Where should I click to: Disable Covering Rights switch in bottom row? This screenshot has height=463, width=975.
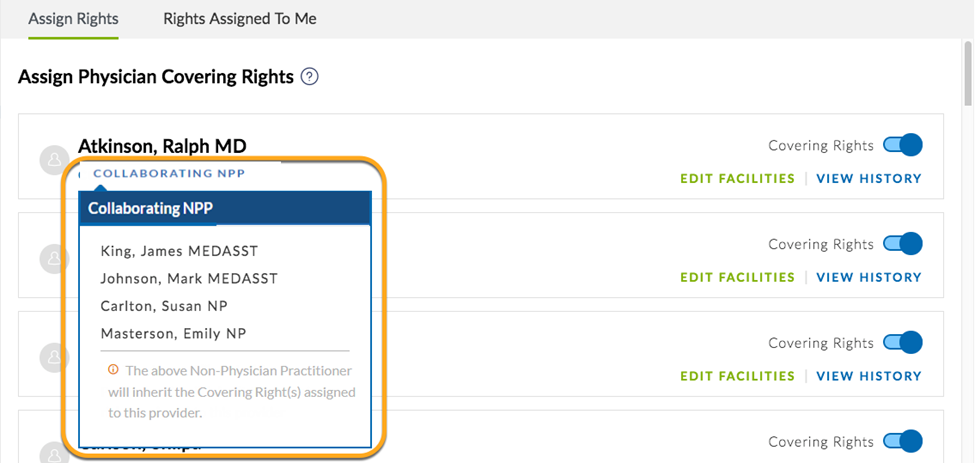tap(903, 441)
